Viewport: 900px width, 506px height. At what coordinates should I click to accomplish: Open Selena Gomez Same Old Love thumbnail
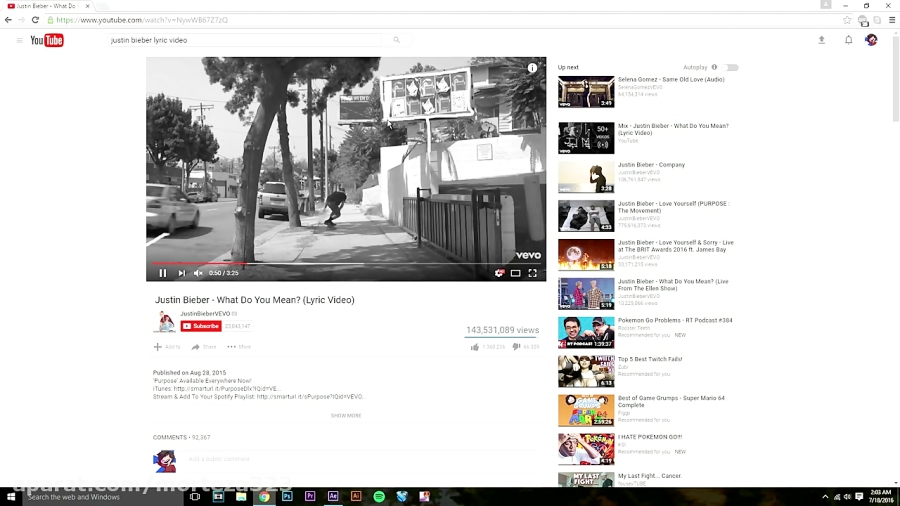586,92
